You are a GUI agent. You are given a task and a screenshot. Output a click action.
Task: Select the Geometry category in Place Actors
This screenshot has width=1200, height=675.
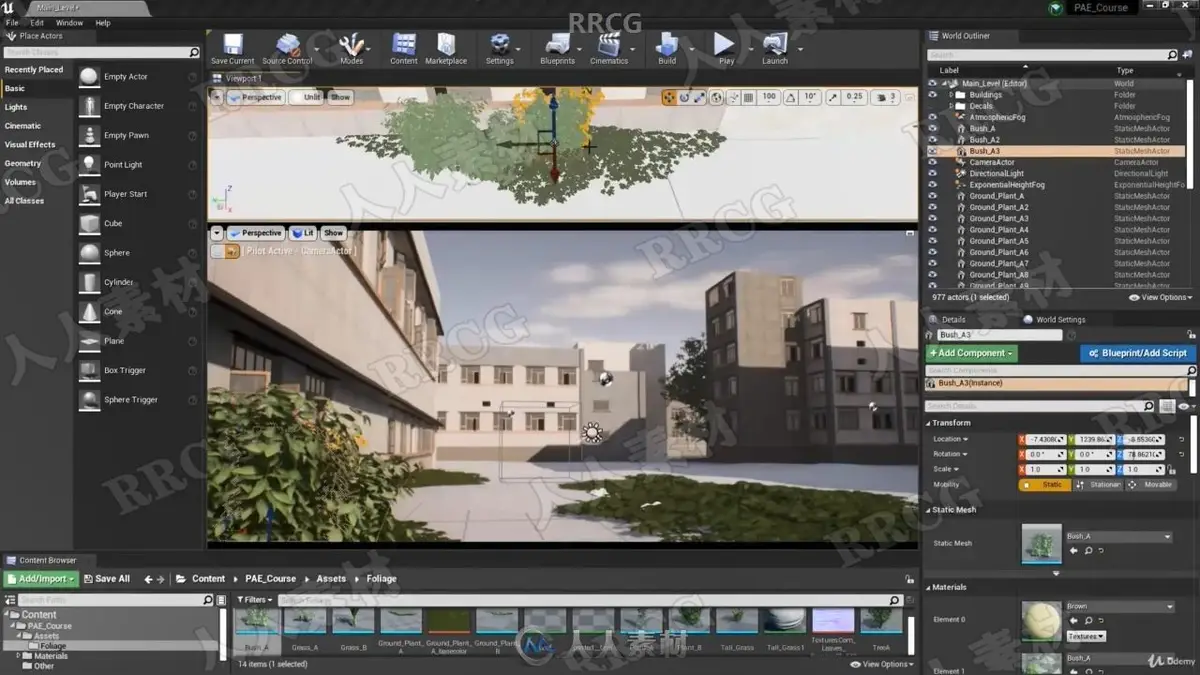(23, 163)
